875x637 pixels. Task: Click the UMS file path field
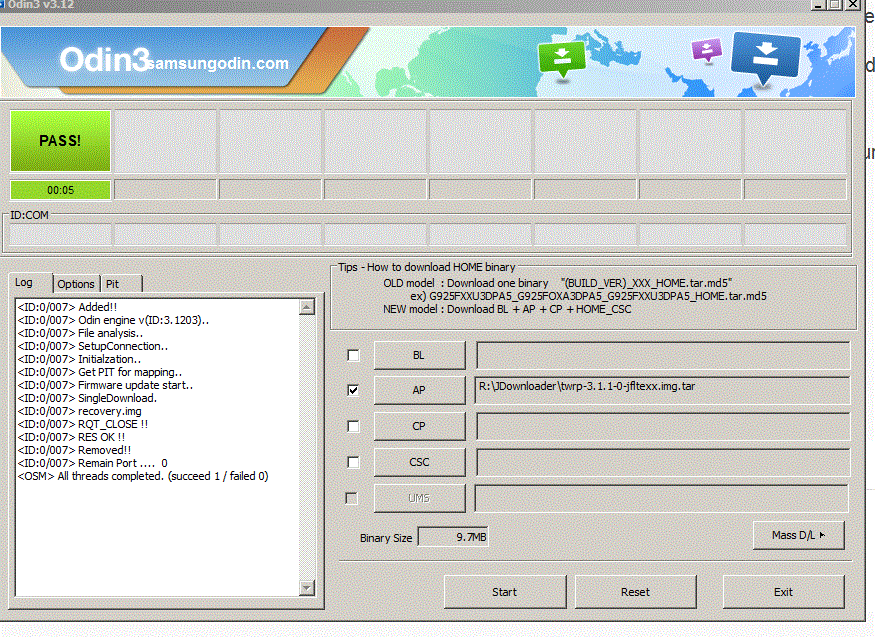click(662, 498)
